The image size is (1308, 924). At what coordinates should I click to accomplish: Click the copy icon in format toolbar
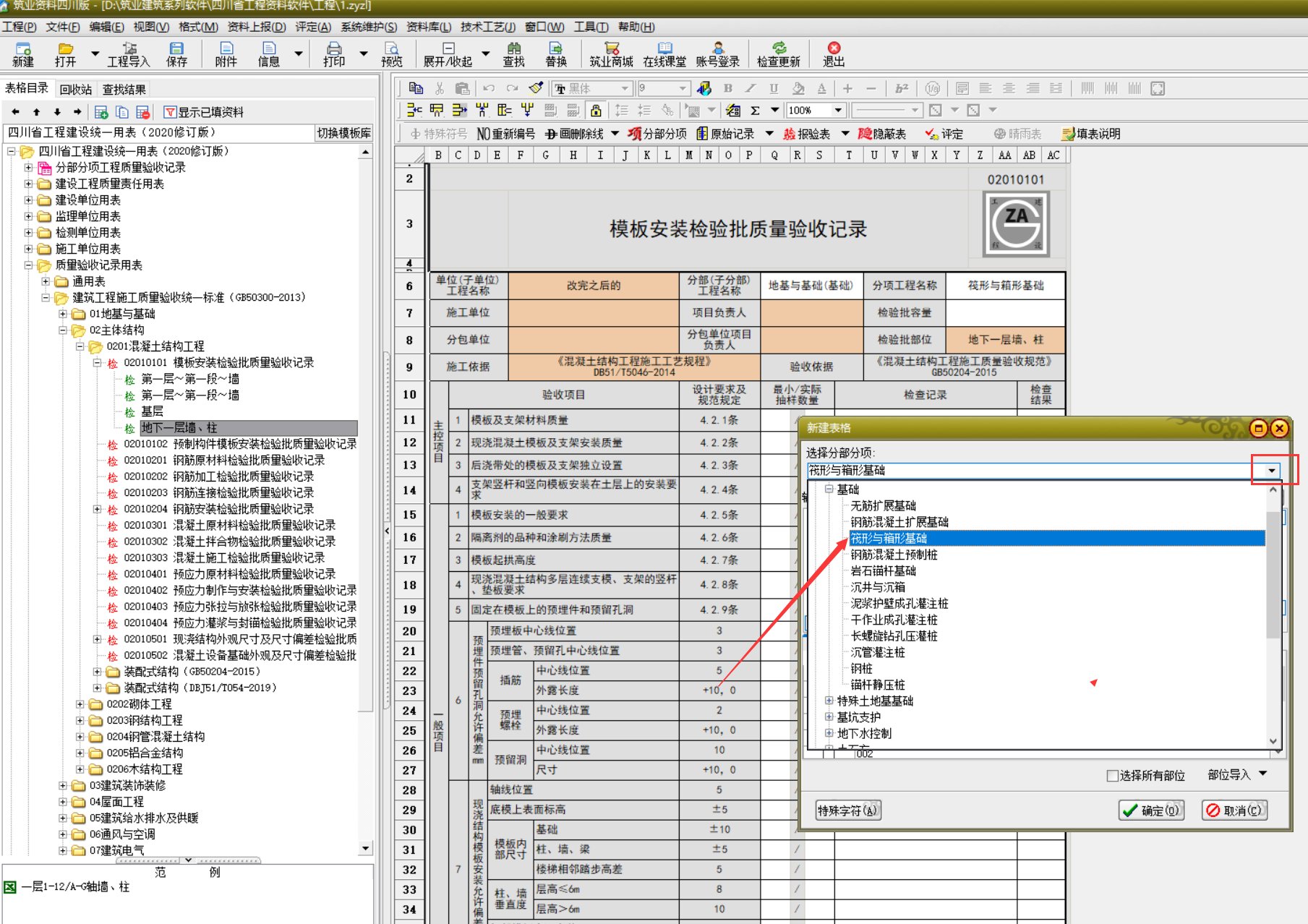coord(416,88)
